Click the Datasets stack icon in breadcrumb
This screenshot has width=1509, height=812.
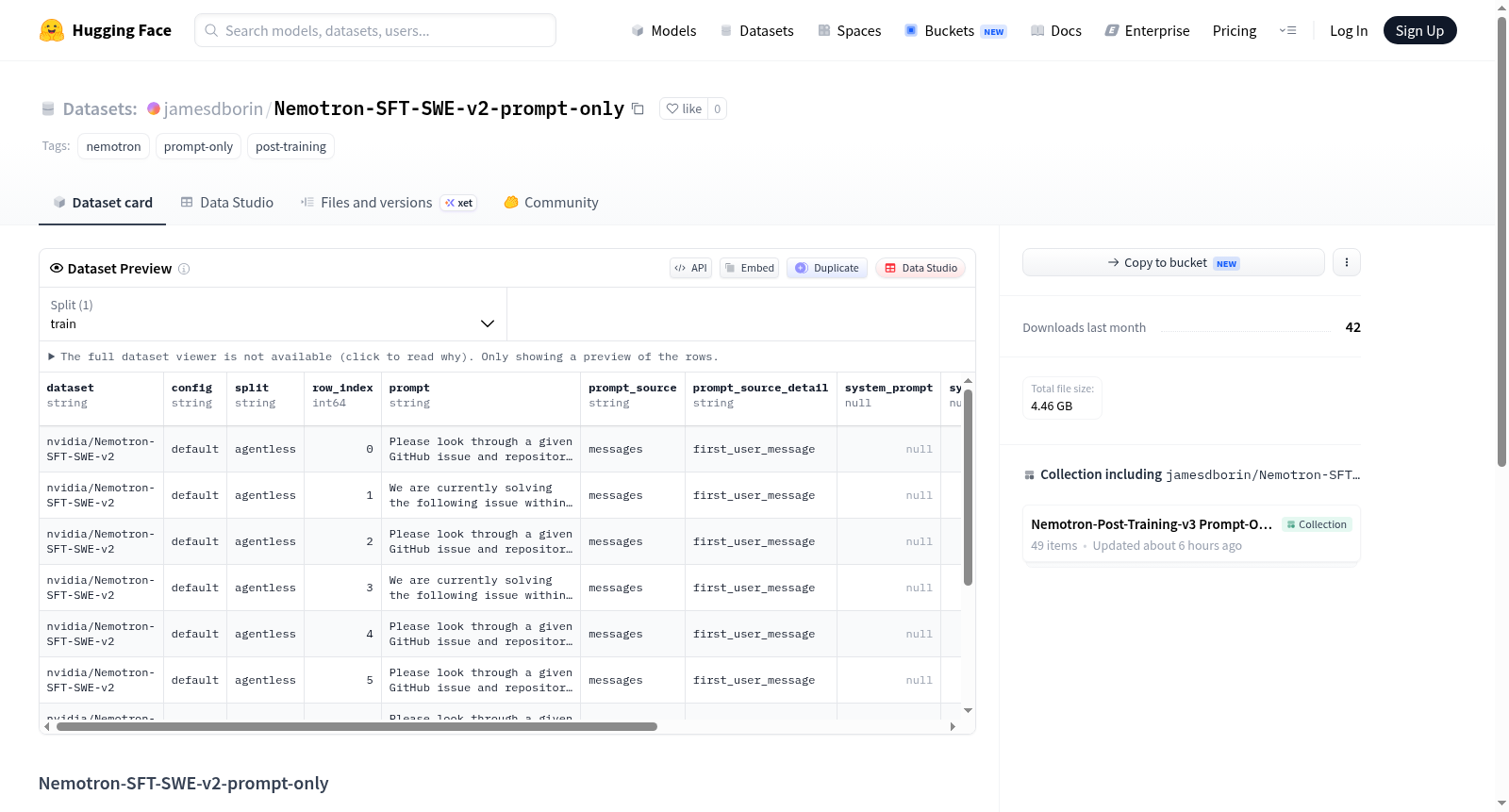tap(48, 109)
